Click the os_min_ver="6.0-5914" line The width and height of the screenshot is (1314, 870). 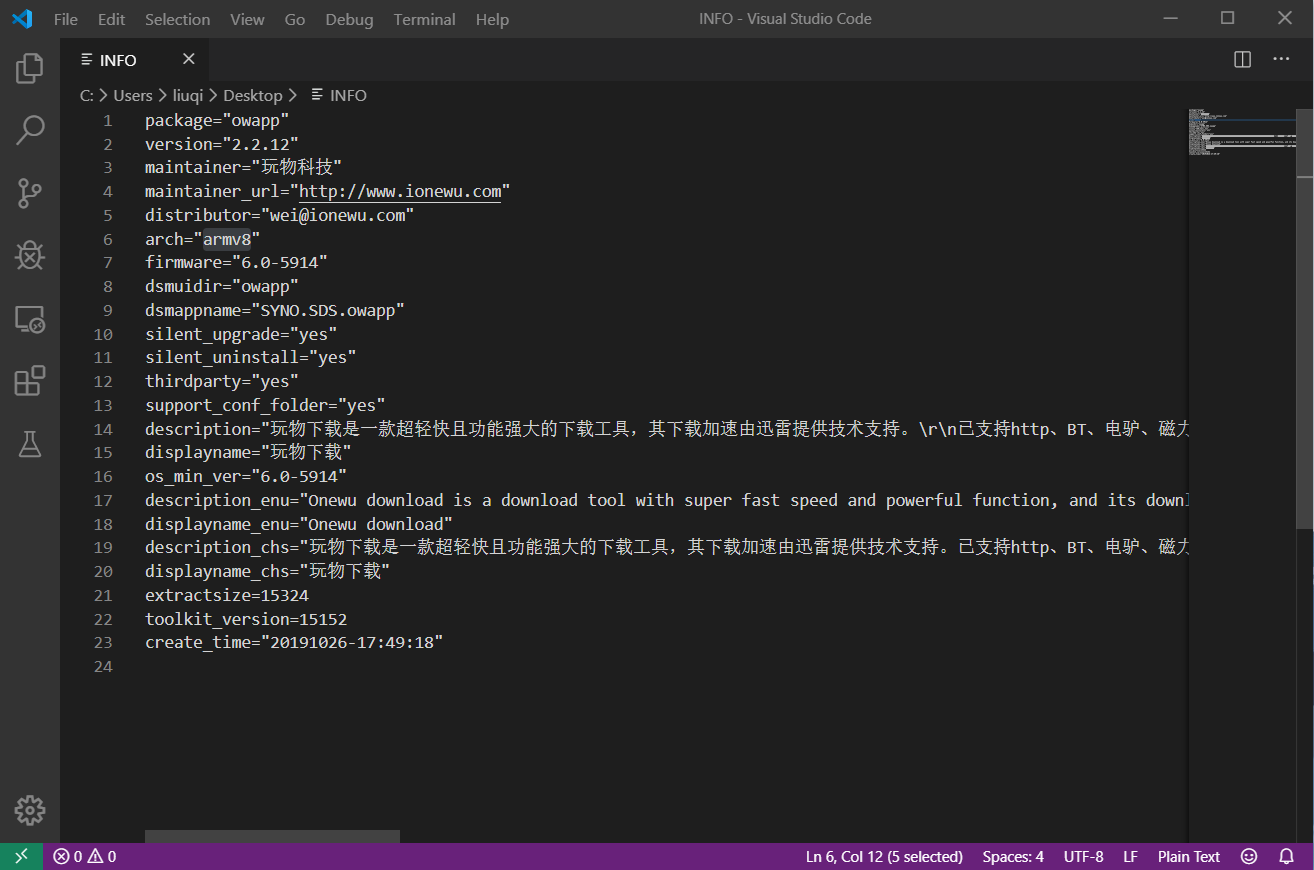(246, 476)
